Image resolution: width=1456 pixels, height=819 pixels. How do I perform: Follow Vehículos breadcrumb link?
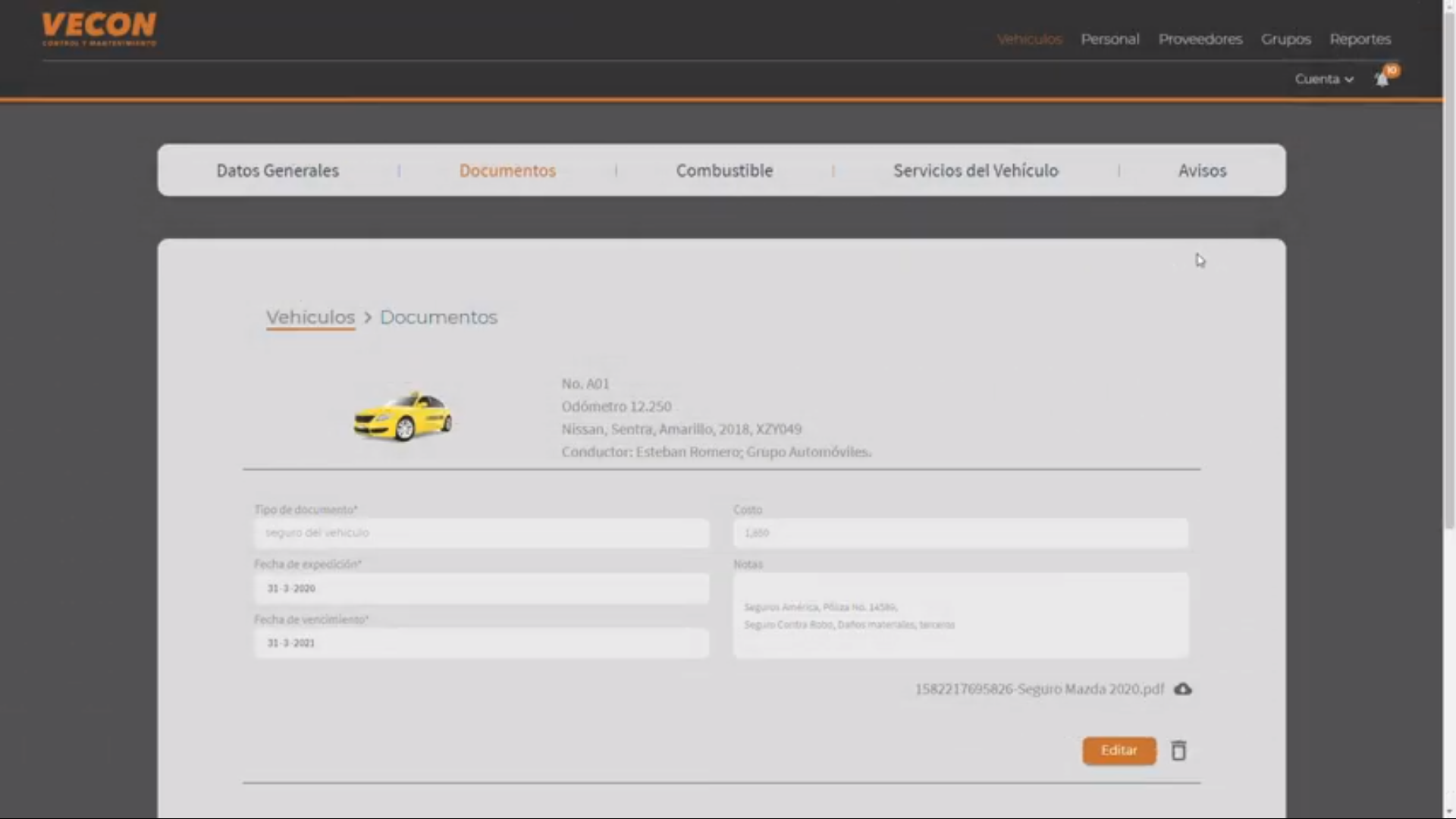click(x=310, y=318)
